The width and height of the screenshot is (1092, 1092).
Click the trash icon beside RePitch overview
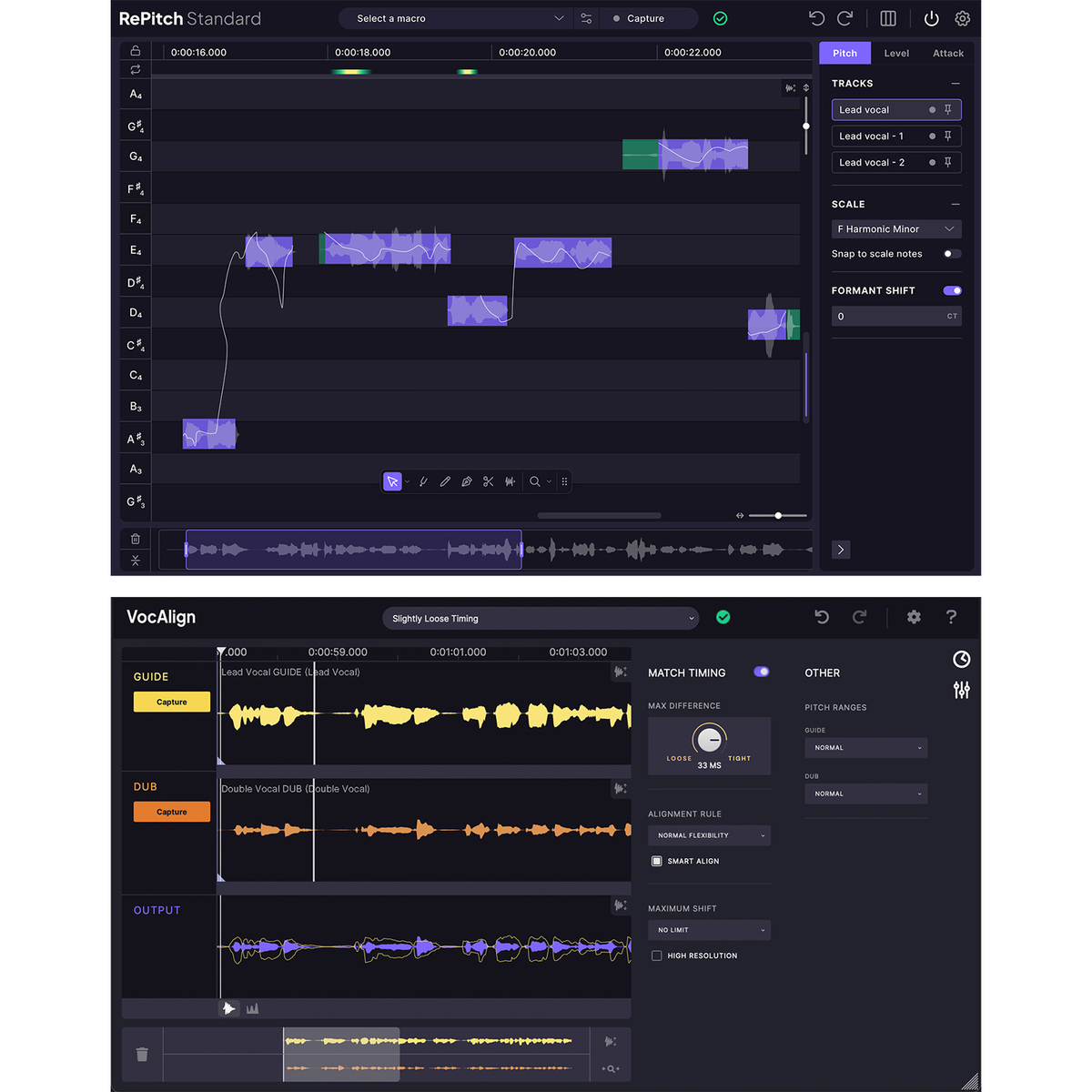[x=135, y=539]
